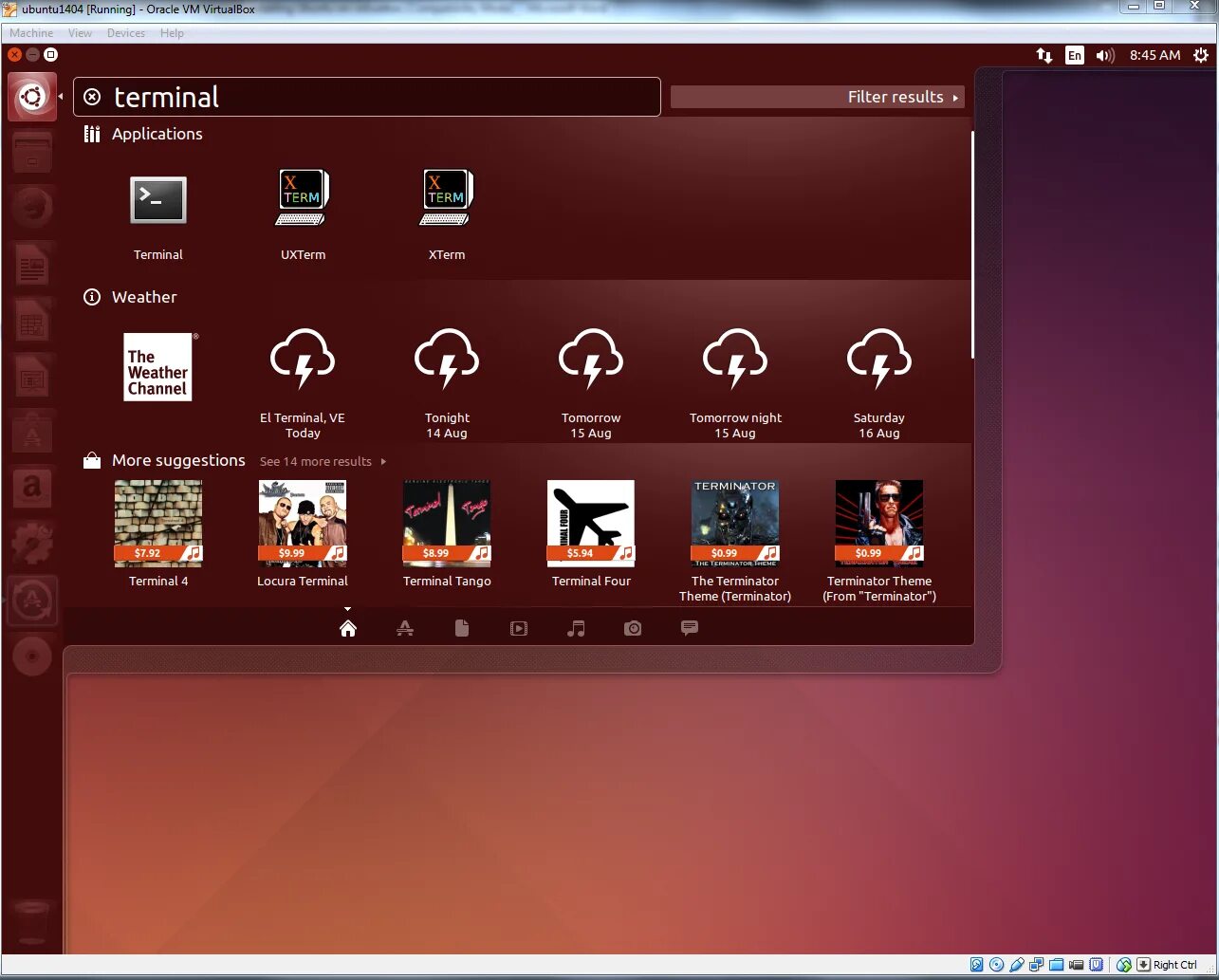Switch to the Music lens
Screen dimensions: 1219x980
point(576,628)
